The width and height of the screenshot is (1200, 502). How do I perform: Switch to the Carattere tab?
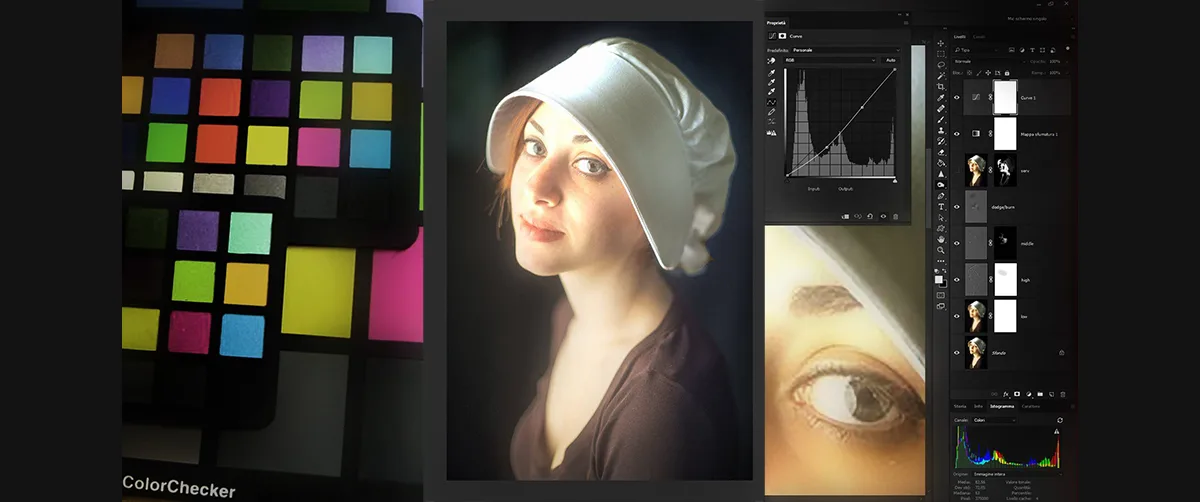pyautogui.click(x=1030, y=406)
